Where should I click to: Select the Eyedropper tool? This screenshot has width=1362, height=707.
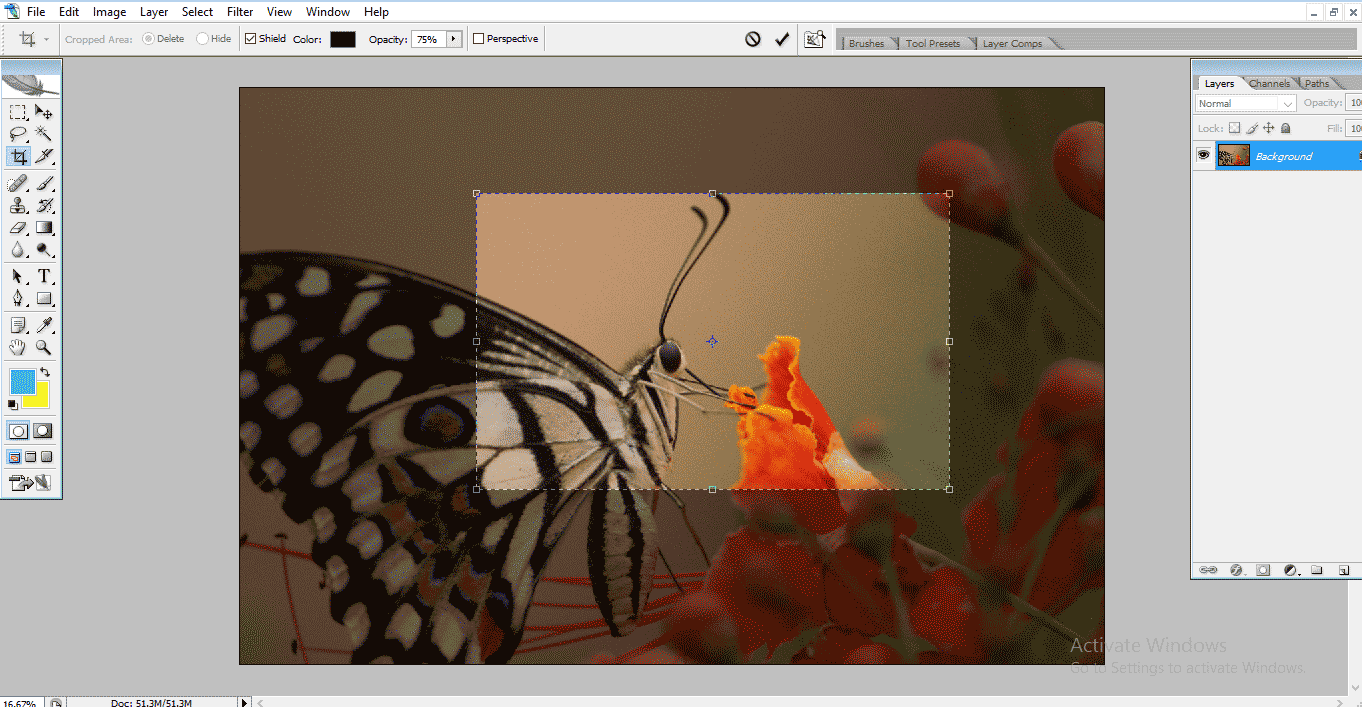click(44, 326)
